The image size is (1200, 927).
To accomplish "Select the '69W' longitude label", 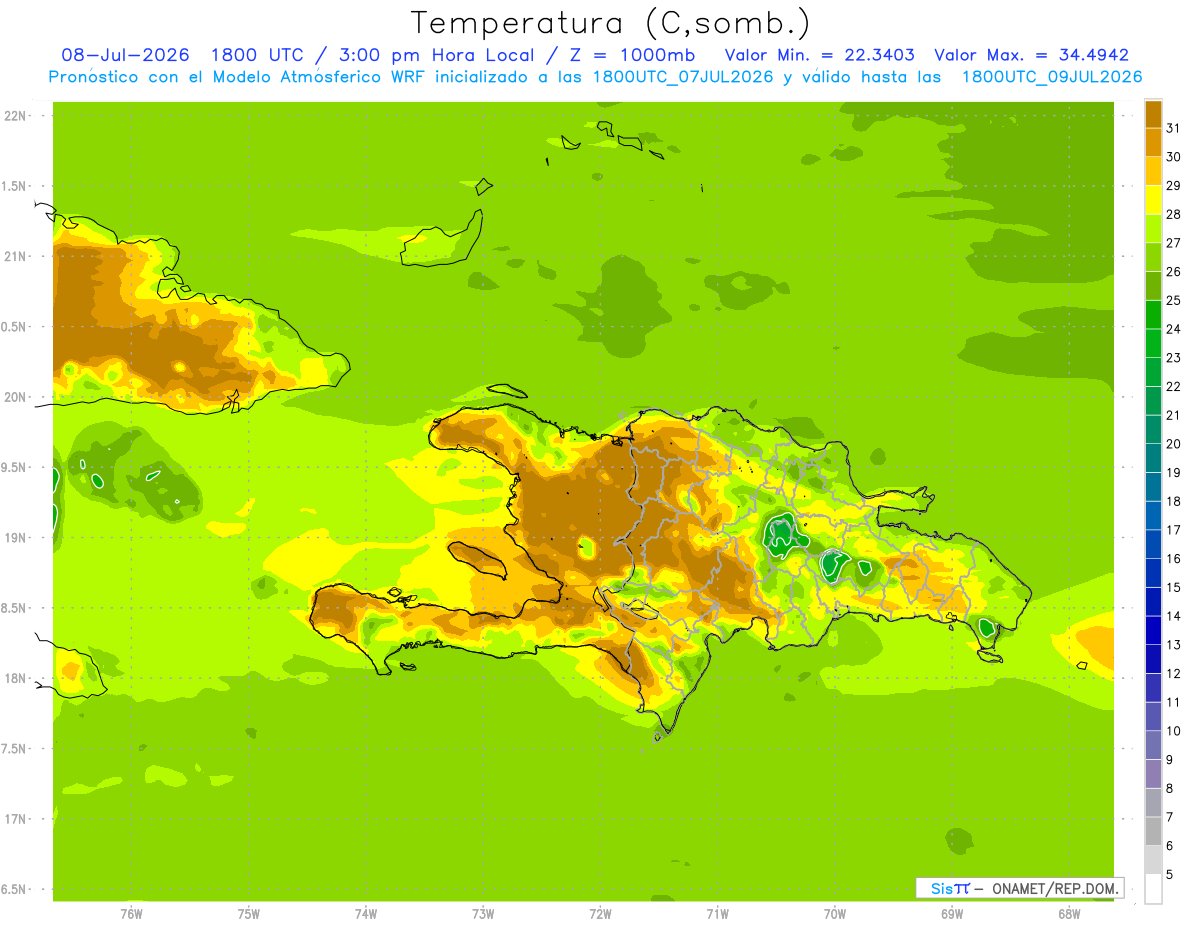I will (x=952, y=913).
